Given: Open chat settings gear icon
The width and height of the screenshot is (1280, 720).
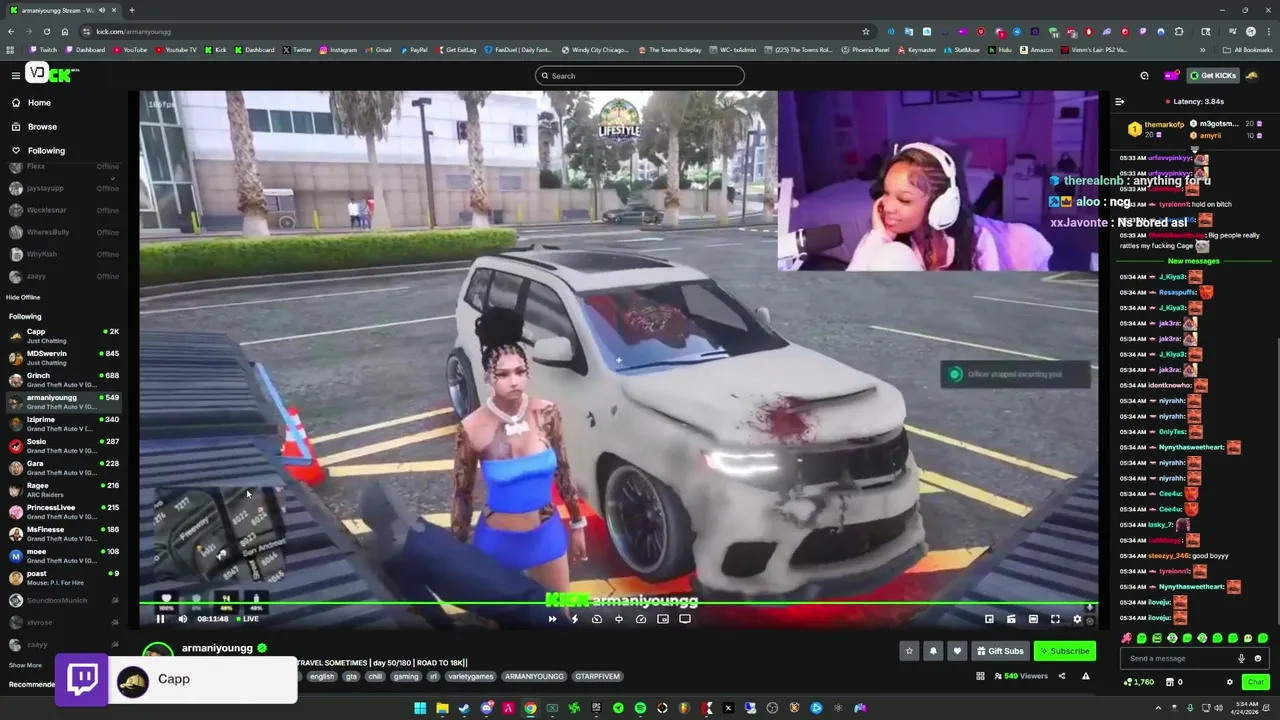Looking at the screenshot, I should tap(1230, 682).
